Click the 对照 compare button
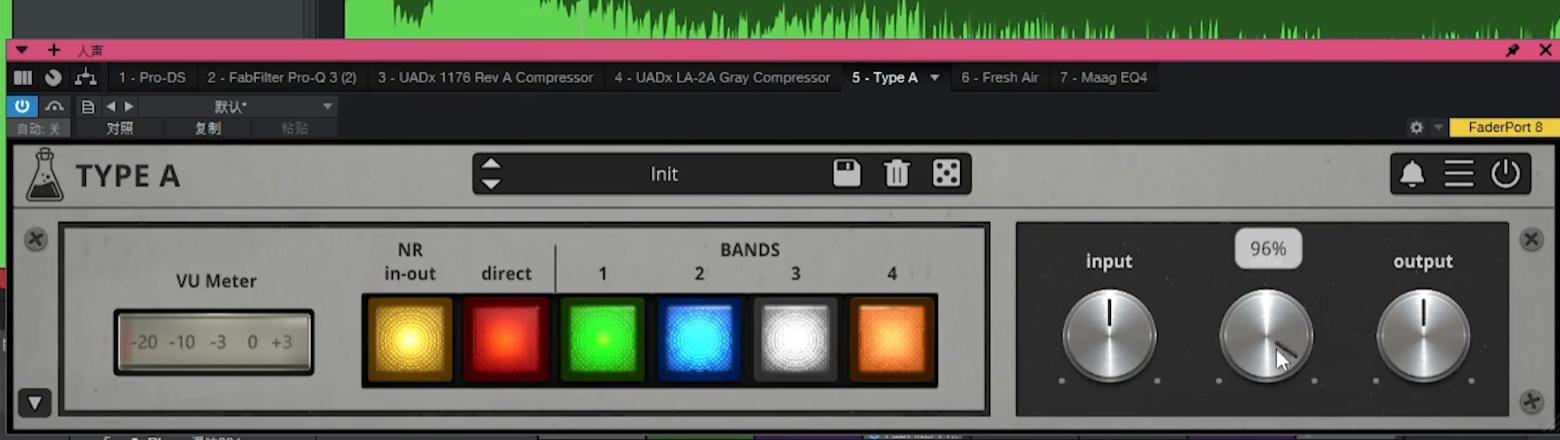1560x440 pixels. (x=120, y=129)
